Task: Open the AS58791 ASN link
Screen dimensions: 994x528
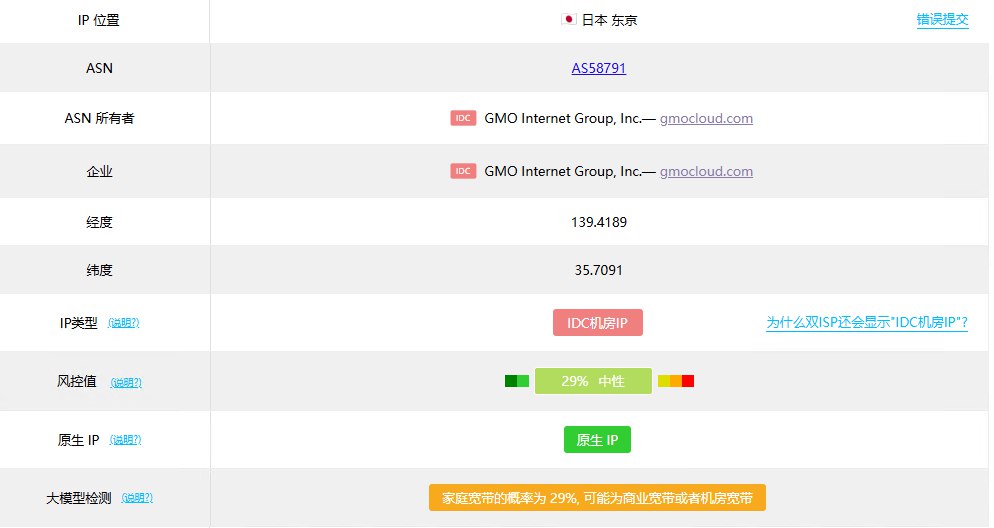Action: click(599, 68)
